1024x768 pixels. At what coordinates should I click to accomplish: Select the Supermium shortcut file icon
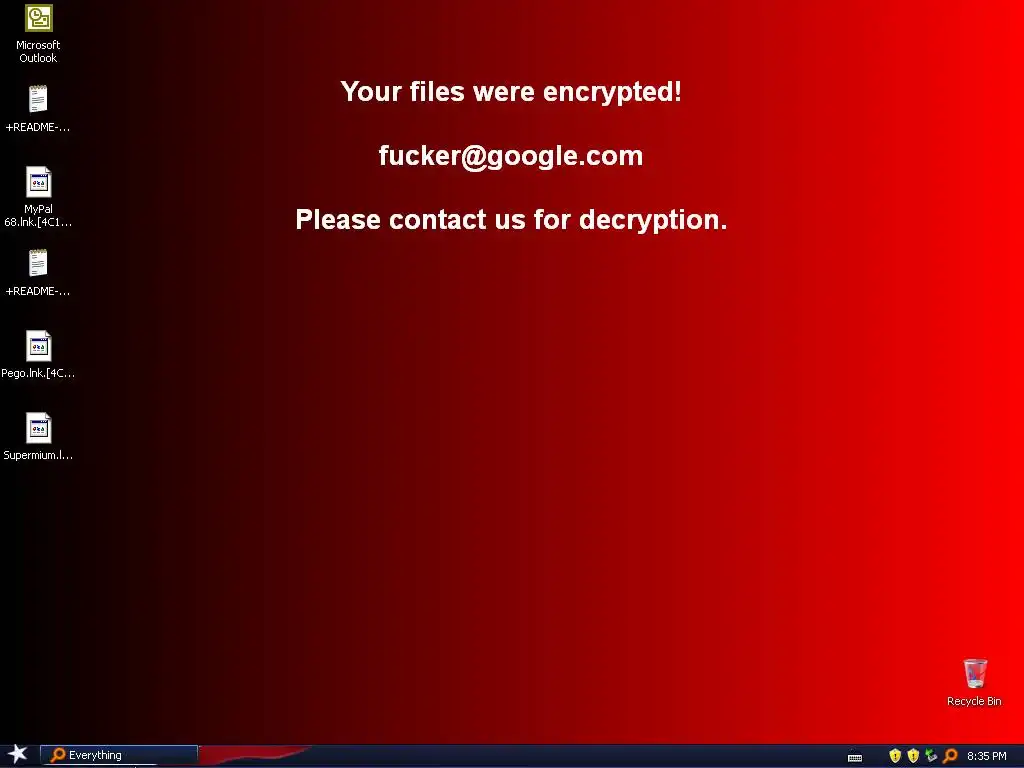tap(38, 436)
